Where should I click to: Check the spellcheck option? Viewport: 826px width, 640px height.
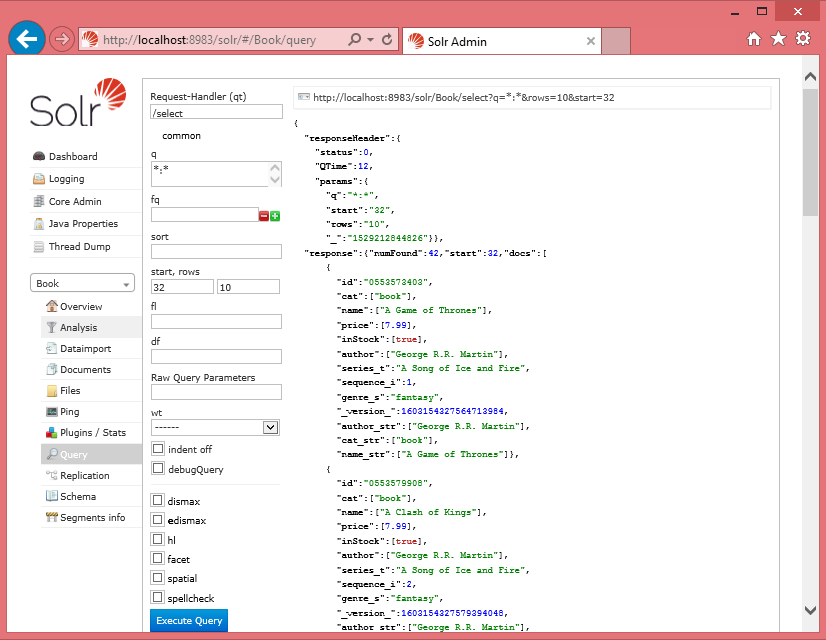(x=158, y=597)
